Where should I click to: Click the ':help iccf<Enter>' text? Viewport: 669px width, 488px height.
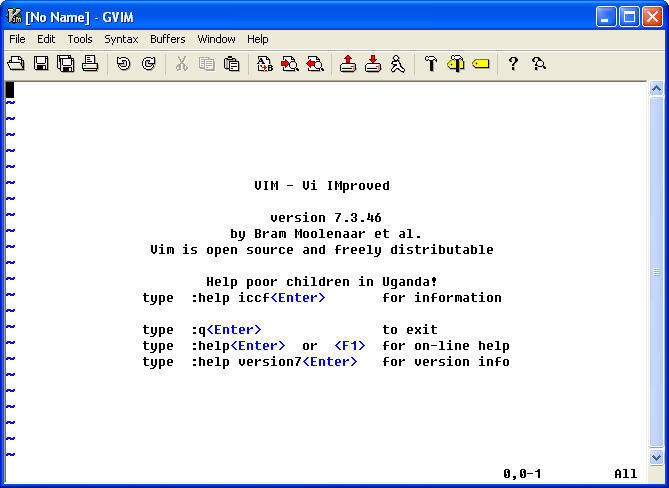258,298
